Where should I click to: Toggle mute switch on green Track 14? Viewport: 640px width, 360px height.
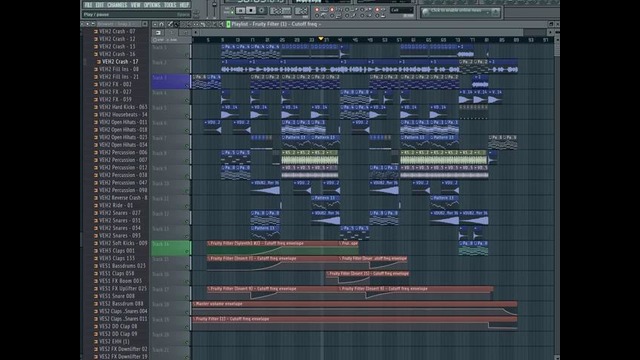pos(187,251)
